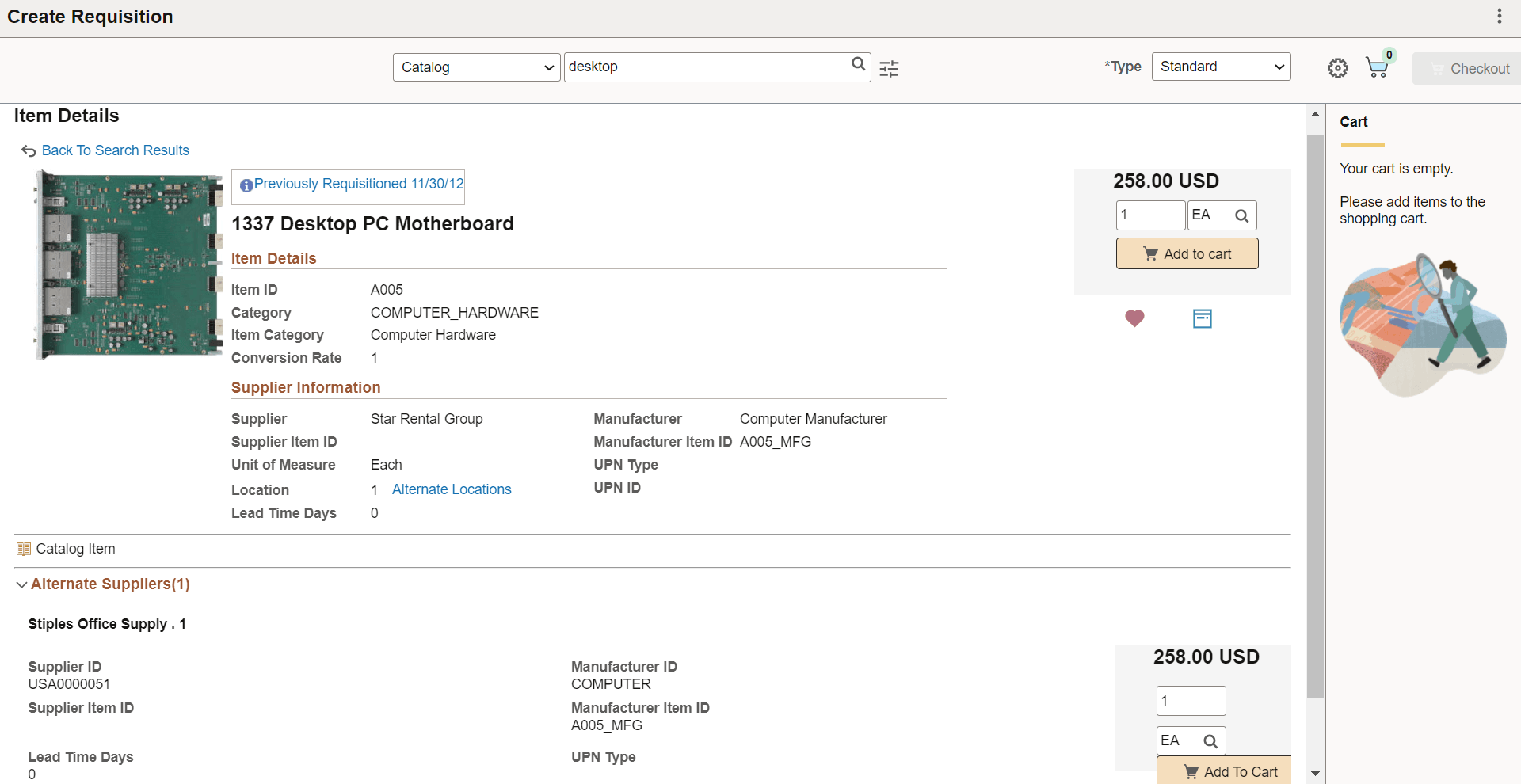The image size is (1521, 784).
Task: Click the Back To Search Results link
Action: (x=116, y=150)
